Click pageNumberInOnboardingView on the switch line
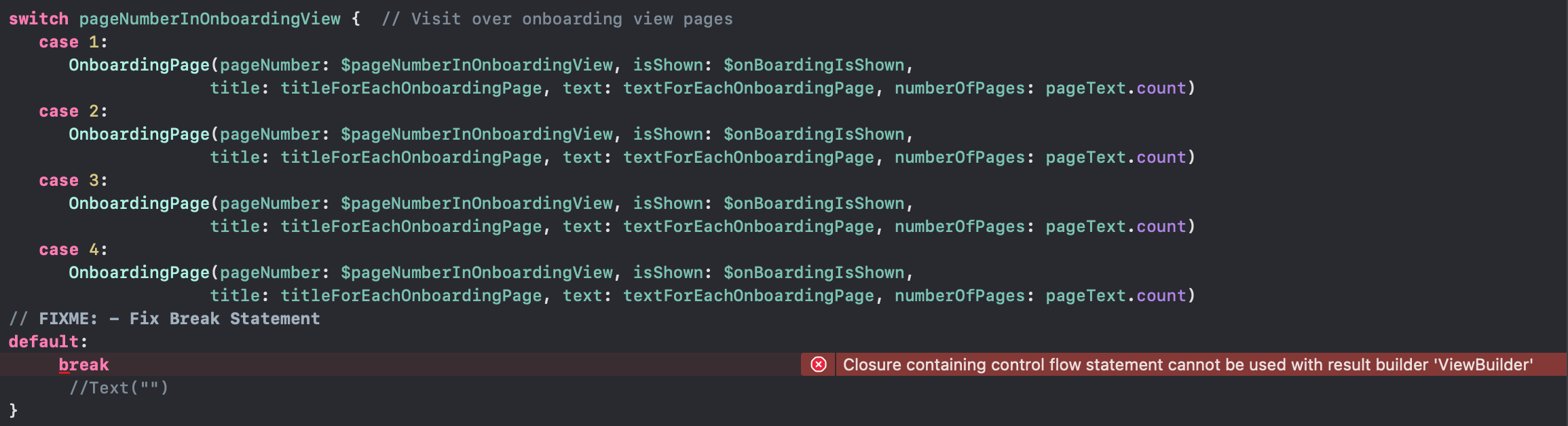This screenshot has width=1568, height=426. pyautogui.click(x=210, y=19)
